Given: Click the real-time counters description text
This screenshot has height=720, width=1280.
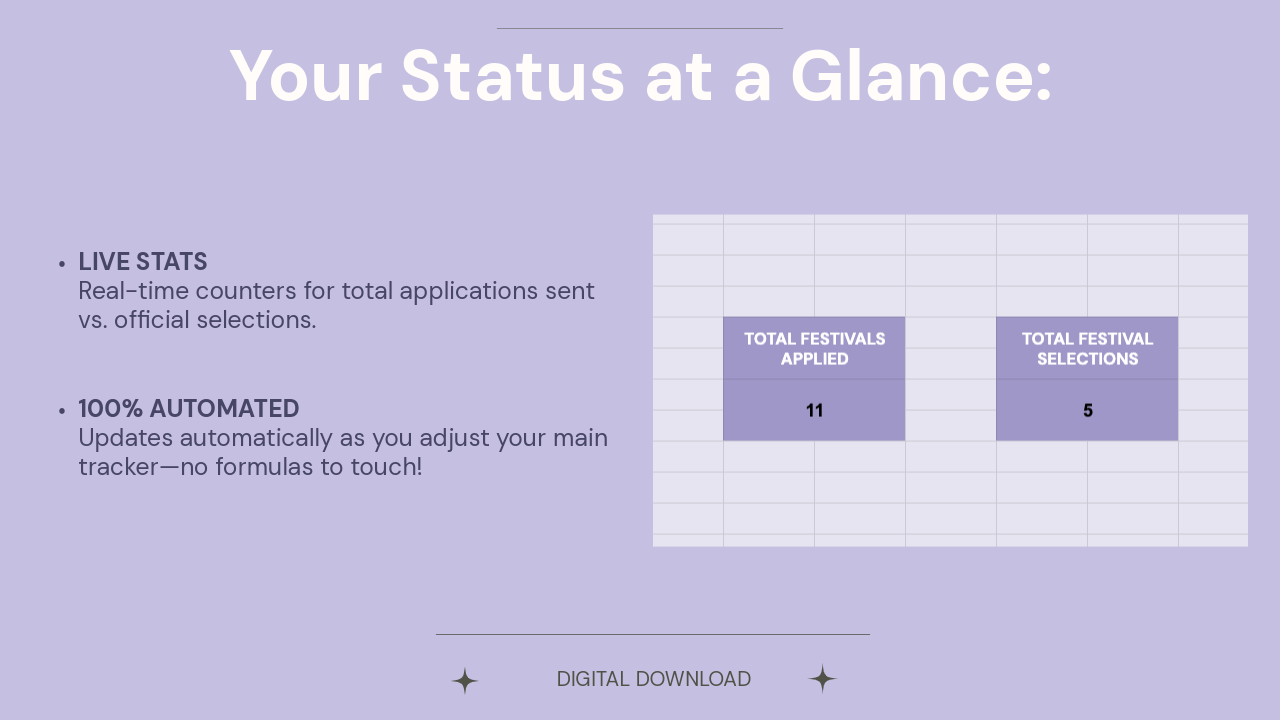Looking at the screenshot, I should pyautogui.click(x=336, y=291).
